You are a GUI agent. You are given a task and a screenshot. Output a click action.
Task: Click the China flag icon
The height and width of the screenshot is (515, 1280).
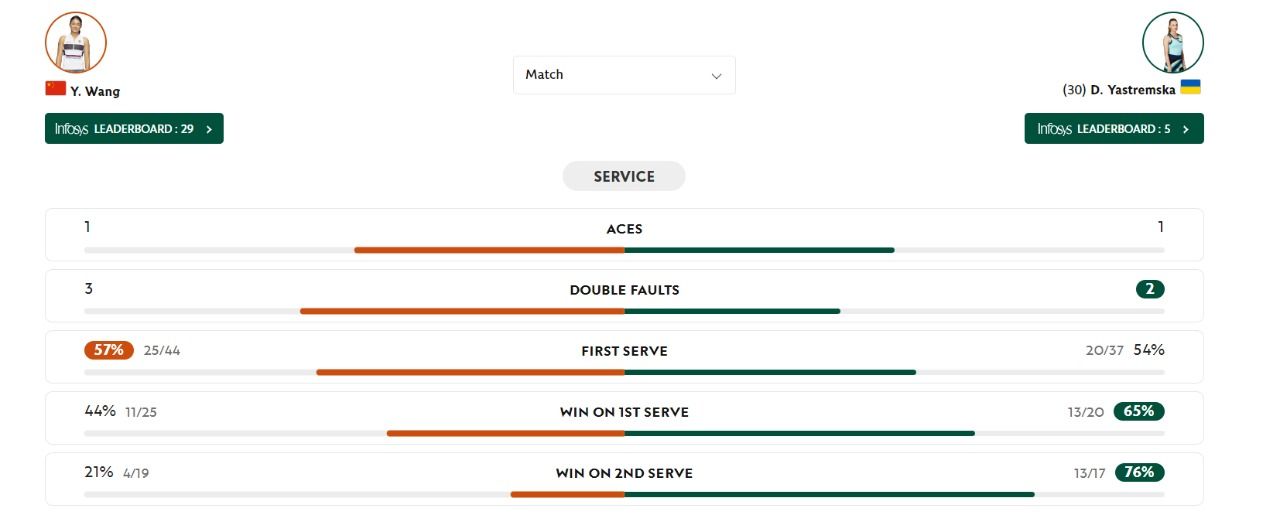pos(55,88)
